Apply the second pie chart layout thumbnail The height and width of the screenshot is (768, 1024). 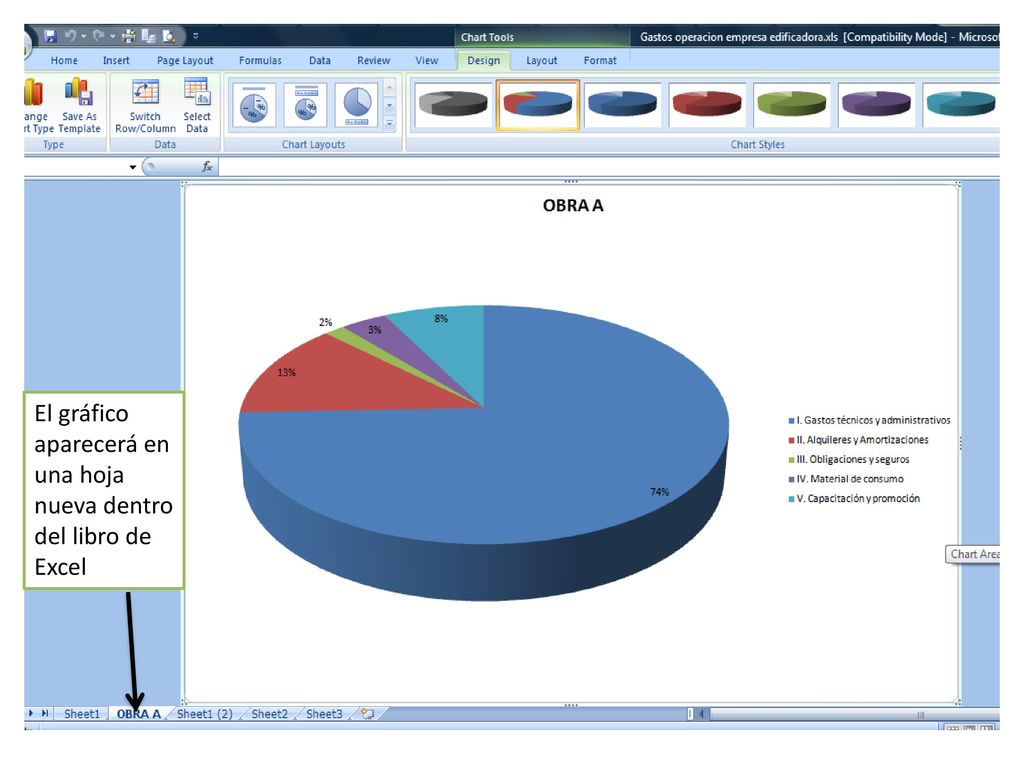pos(305,104)
